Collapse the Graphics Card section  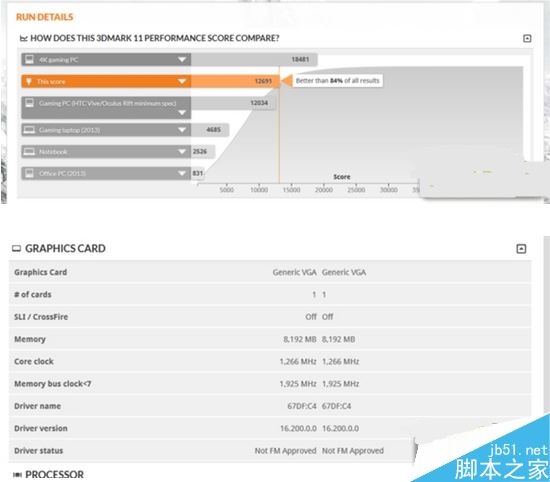[x=521, y=249]
